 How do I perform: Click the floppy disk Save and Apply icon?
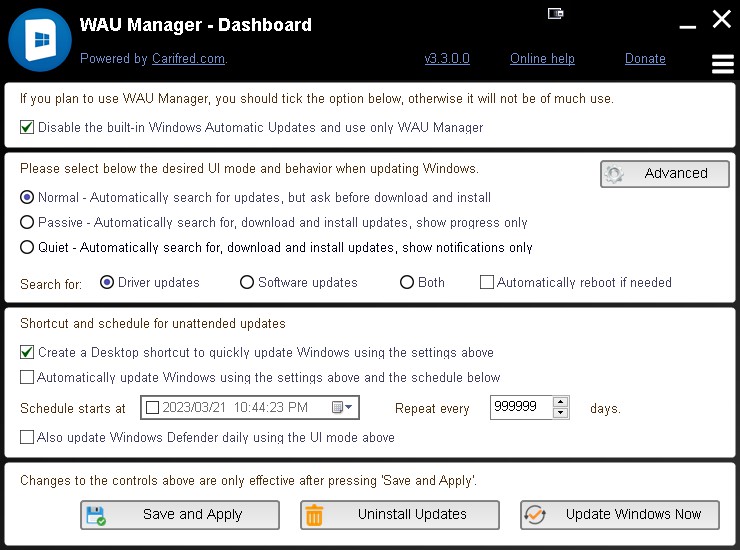pyautogui.click(x=96, y=515)
